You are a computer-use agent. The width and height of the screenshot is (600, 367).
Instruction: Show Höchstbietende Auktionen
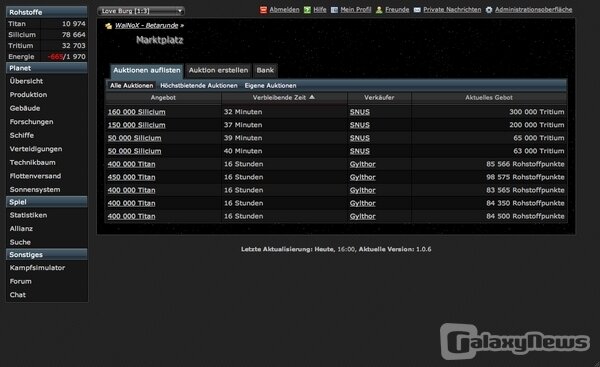[x=199, y=86]
